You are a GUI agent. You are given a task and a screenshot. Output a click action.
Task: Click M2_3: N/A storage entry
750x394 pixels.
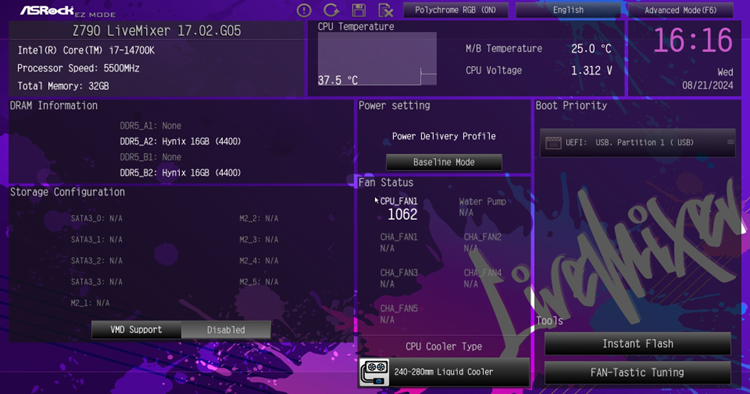[x=259, y=240]
